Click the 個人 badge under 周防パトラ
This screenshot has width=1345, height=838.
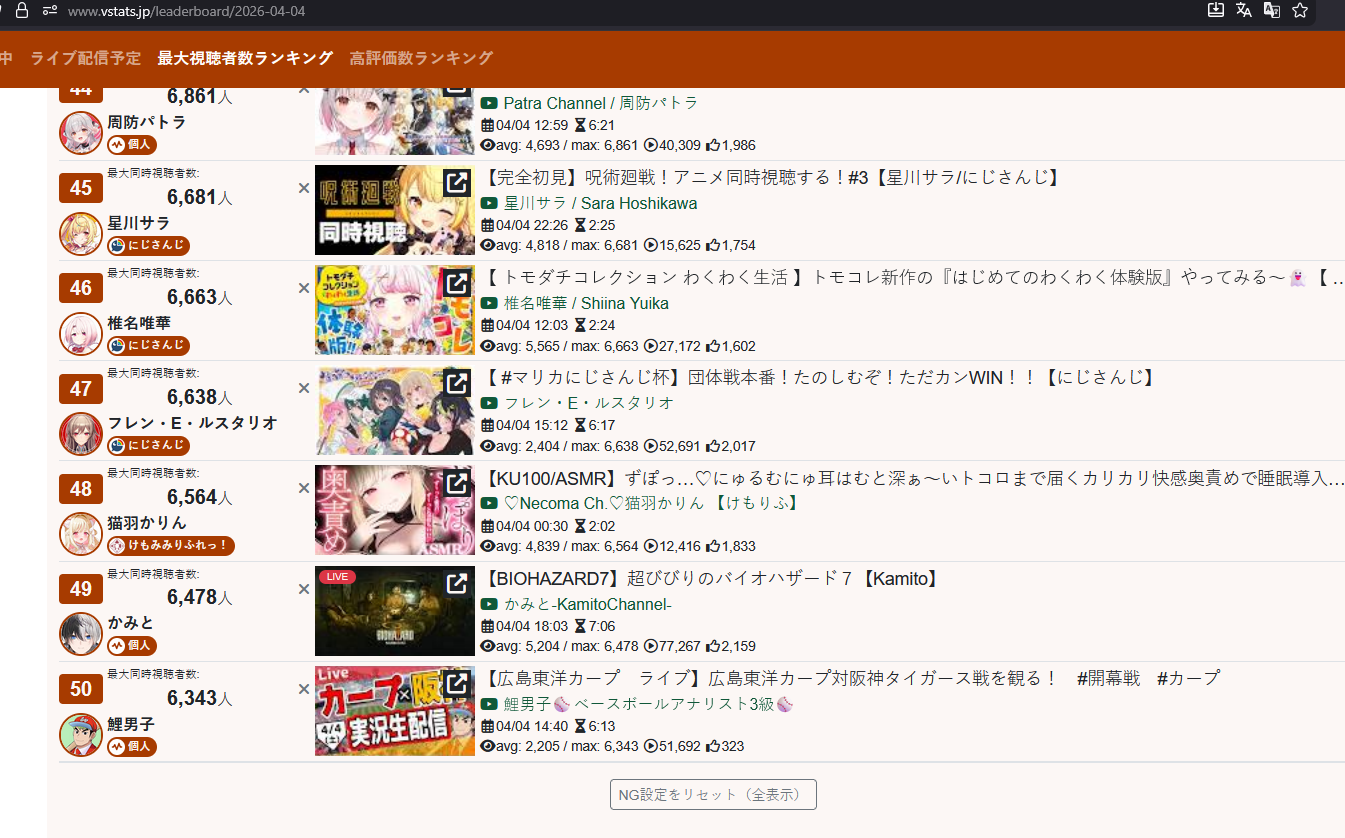[132, 145]
